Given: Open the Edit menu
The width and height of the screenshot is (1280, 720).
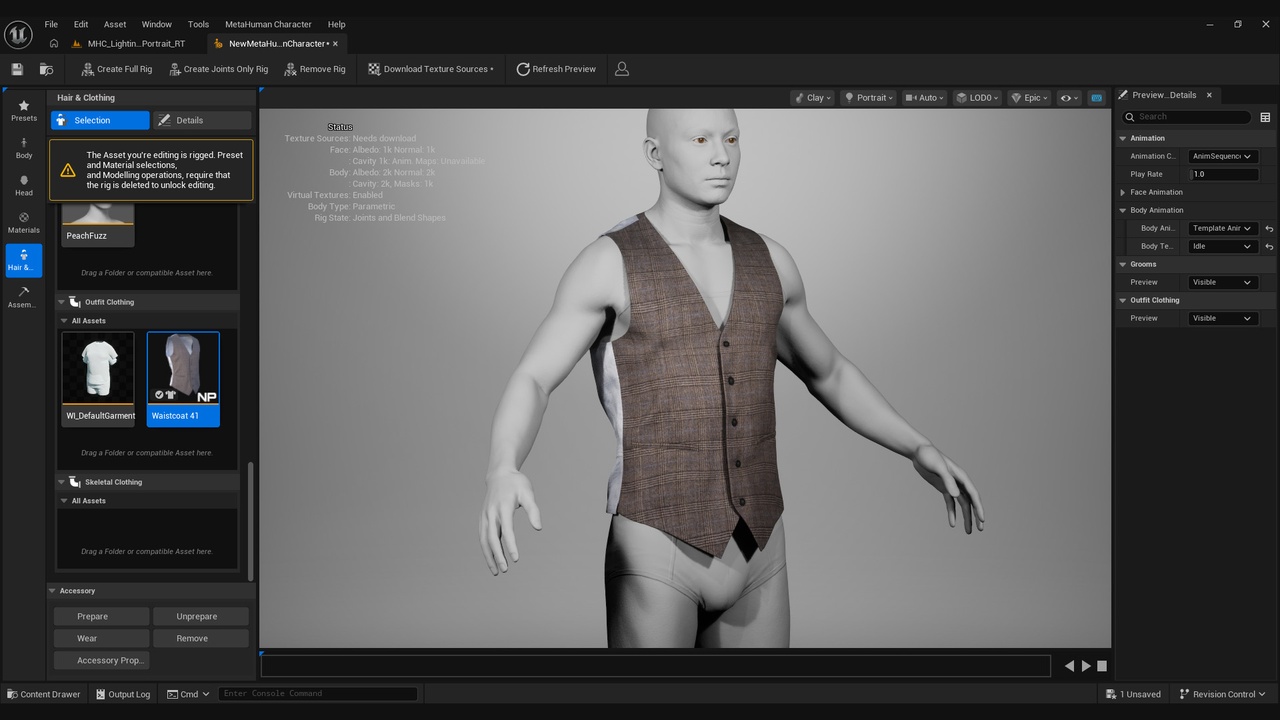Looking at the screenshot, I should click(x=81, y=24).
